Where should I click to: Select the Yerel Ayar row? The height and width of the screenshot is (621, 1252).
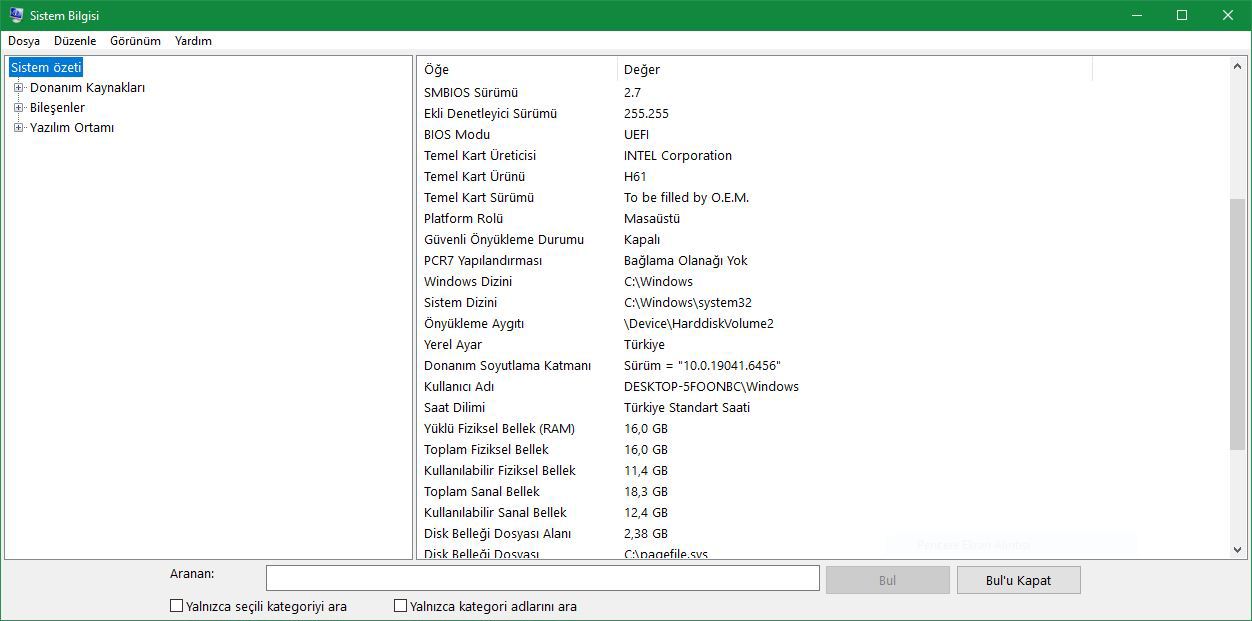[x=823, y=345]
